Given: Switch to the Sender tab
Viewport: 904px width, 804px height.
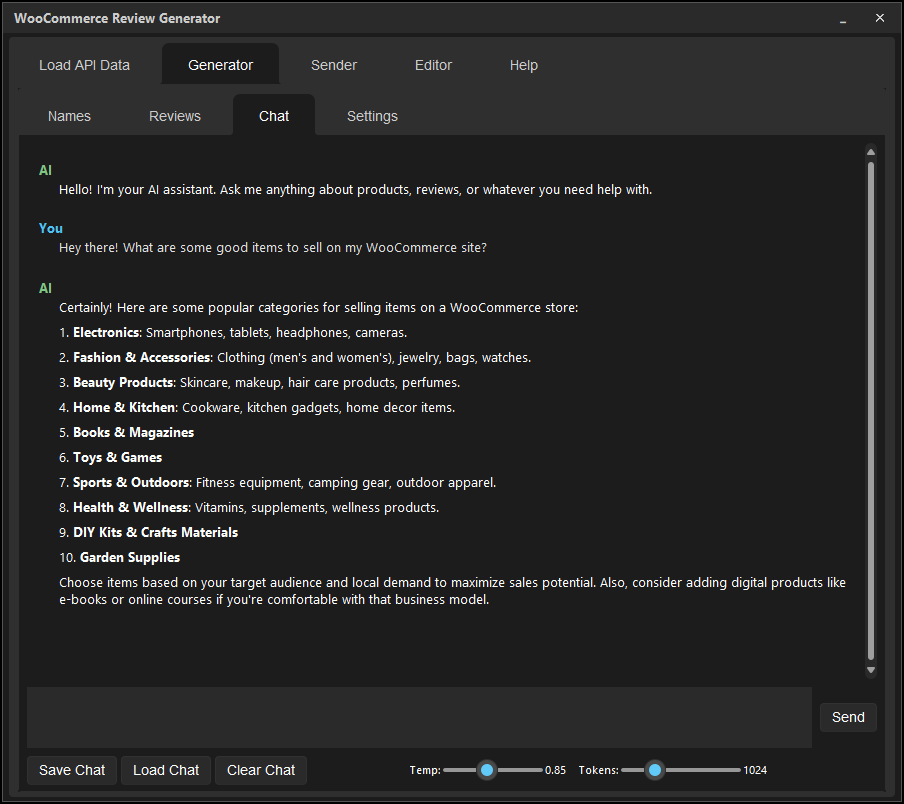Looking at the screenshot, I should [334, 65].
